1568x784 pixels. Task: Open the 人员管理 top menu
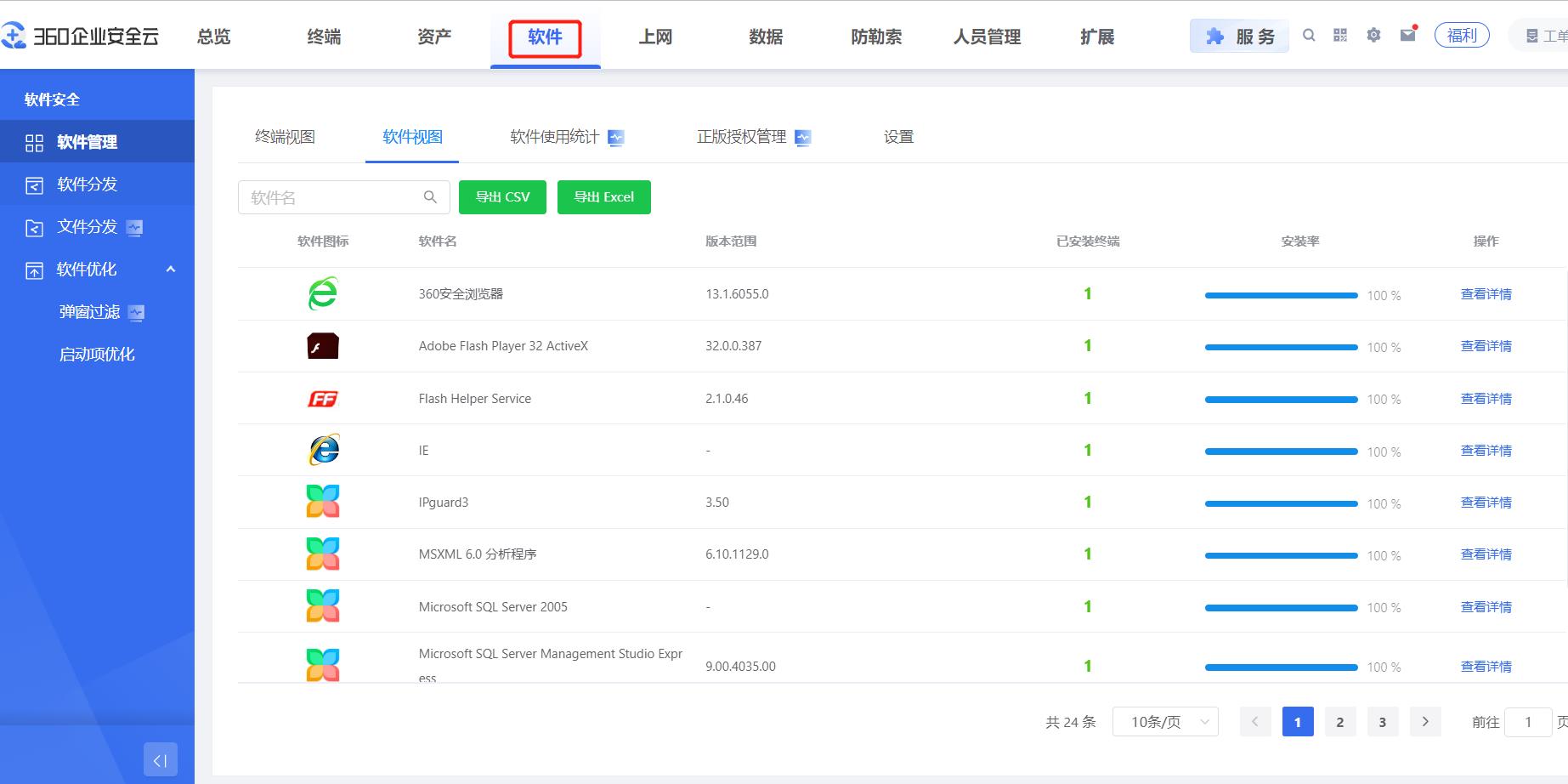pos(987,37)
